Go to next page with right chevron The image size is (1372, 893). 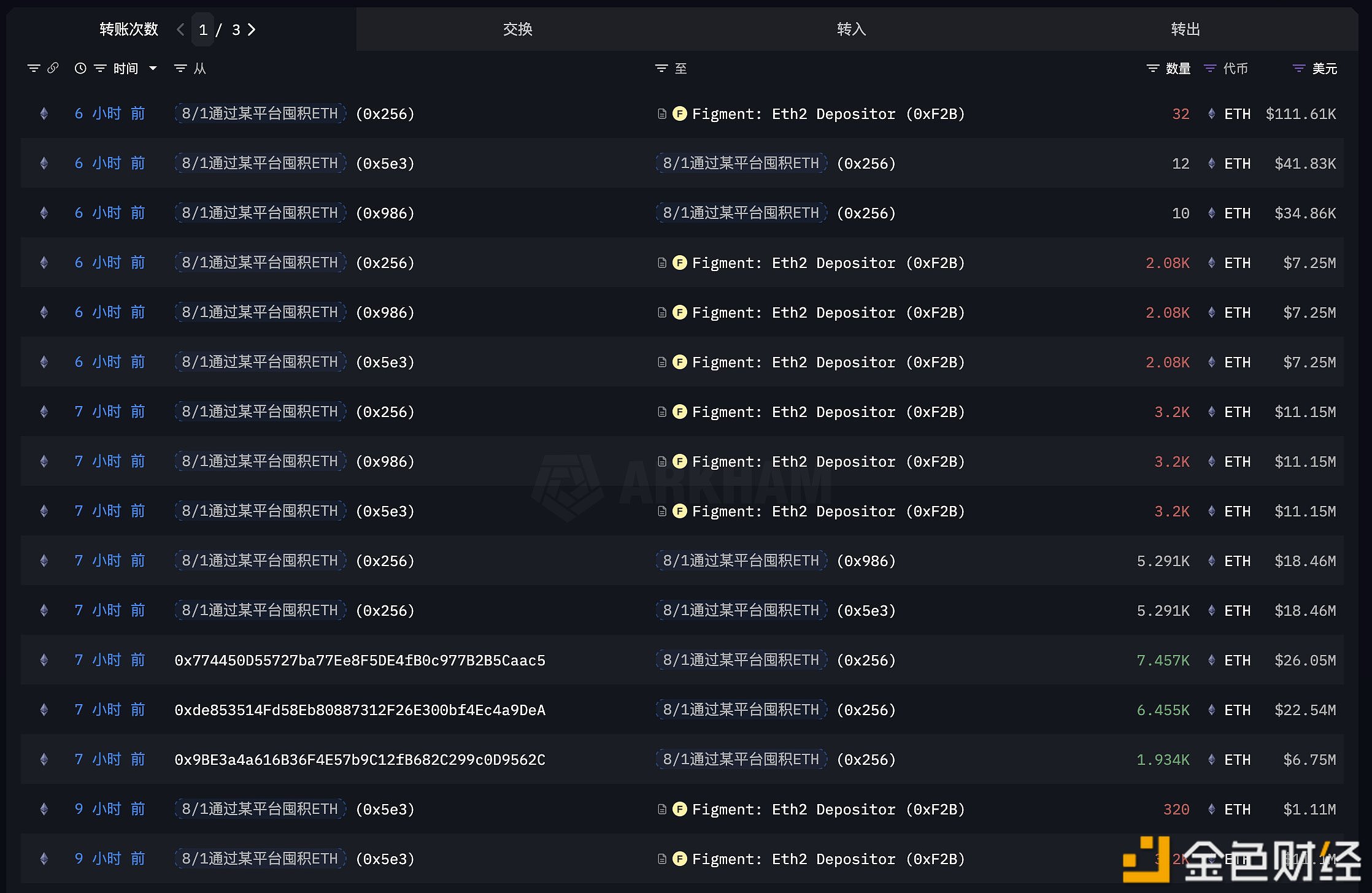[x=252, y=29]
